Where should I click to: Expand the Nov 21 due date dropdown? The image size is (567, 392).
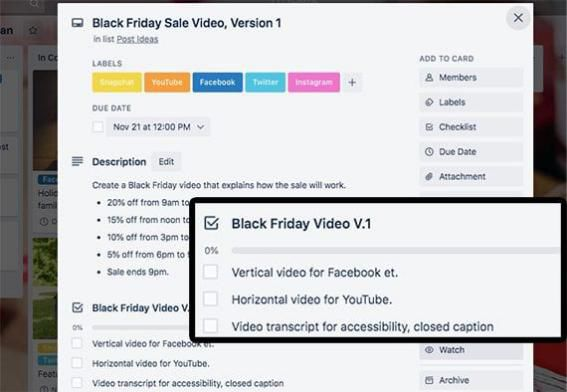tap(158, 127)
